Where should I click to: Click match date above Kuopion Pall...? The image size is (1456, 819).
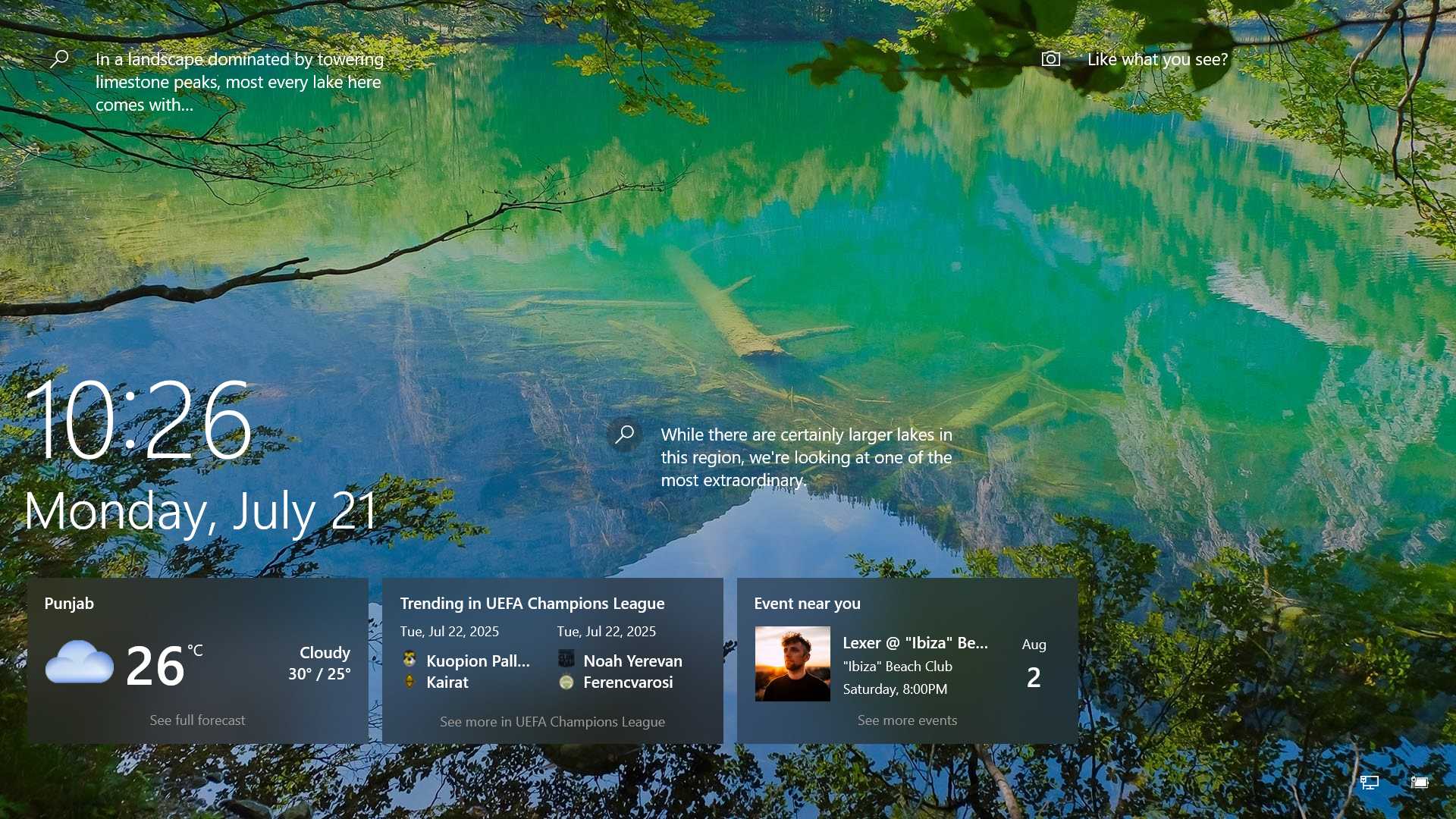coord(449,632)
